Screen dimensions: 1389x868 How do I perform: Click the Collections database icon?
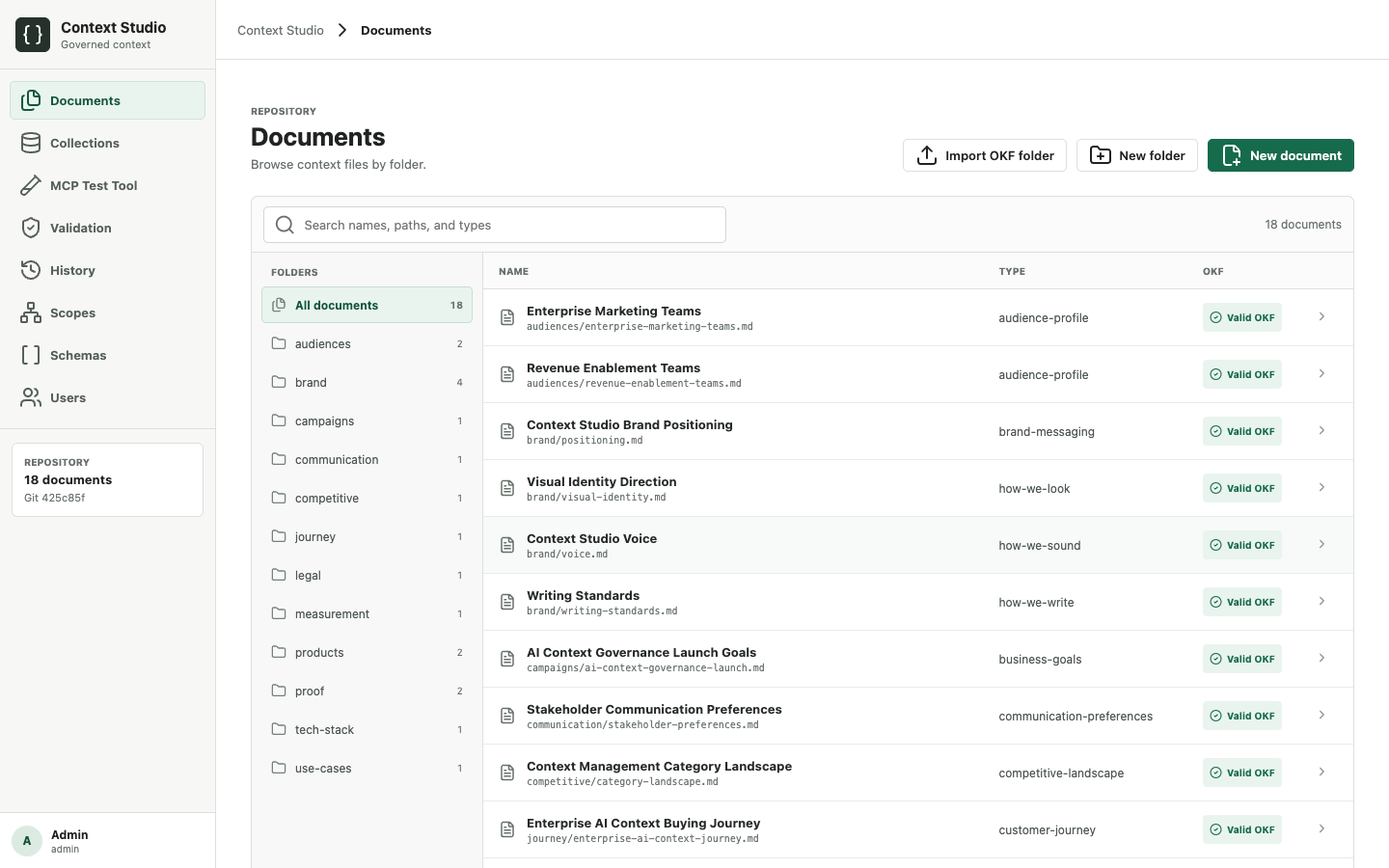point(31,143)
